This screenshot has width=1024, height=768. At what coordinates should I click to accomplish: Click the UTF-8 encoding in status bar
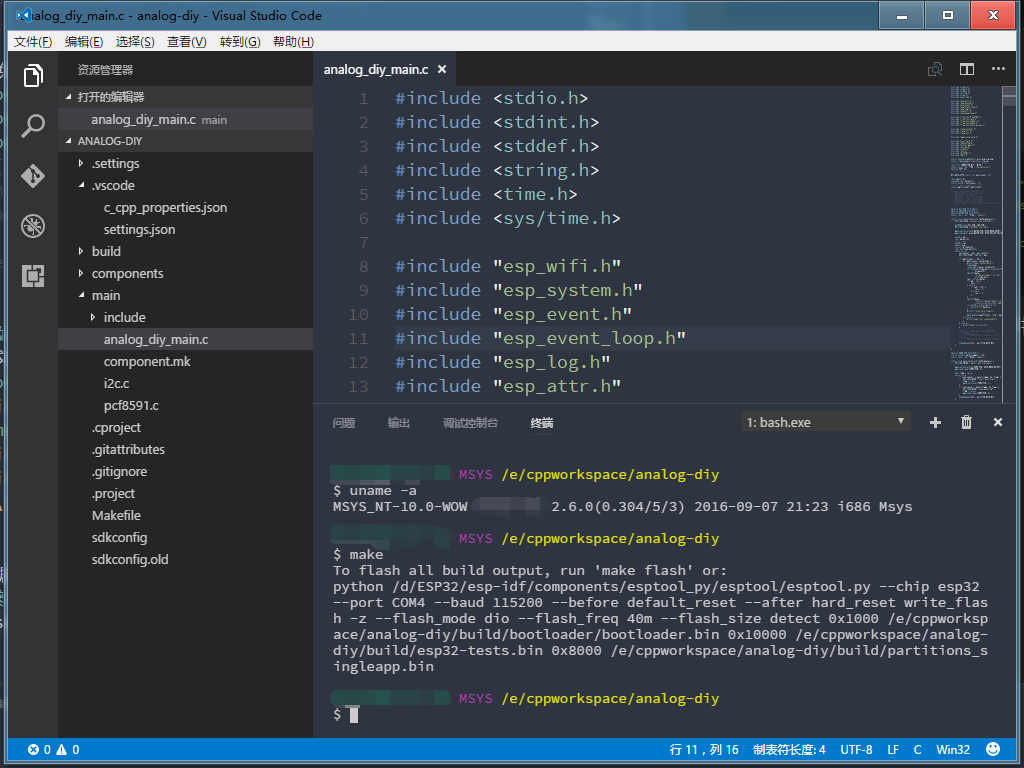(856, 749)
